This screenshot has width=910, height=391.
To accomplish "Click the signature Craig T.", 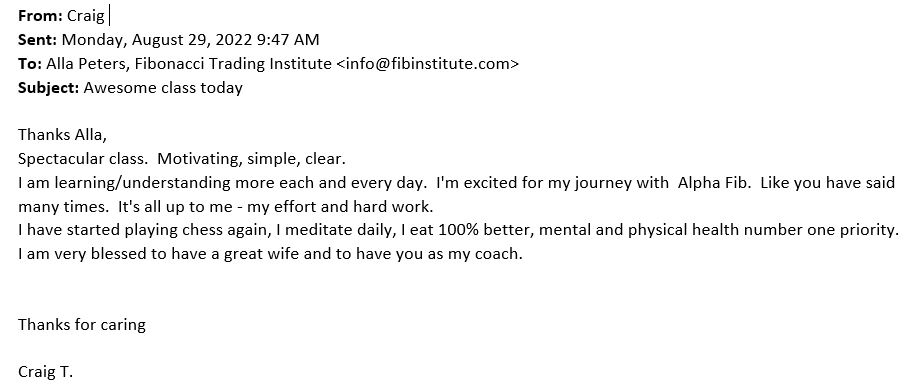I will 45,372.
